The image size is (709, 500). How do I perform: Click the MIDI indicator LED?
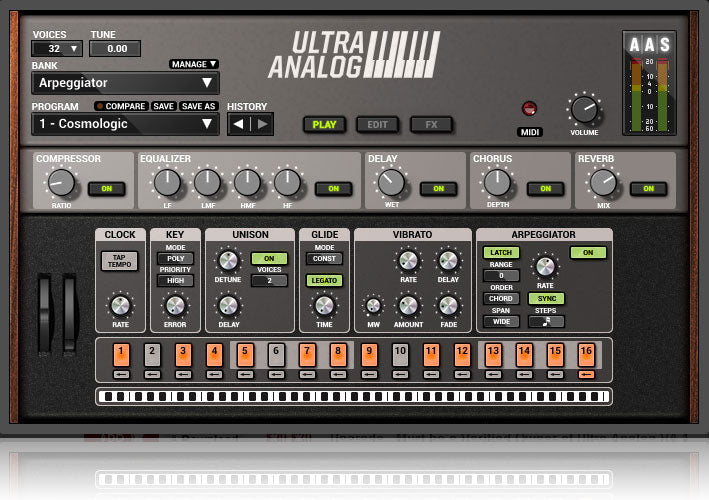click(529, 108)
